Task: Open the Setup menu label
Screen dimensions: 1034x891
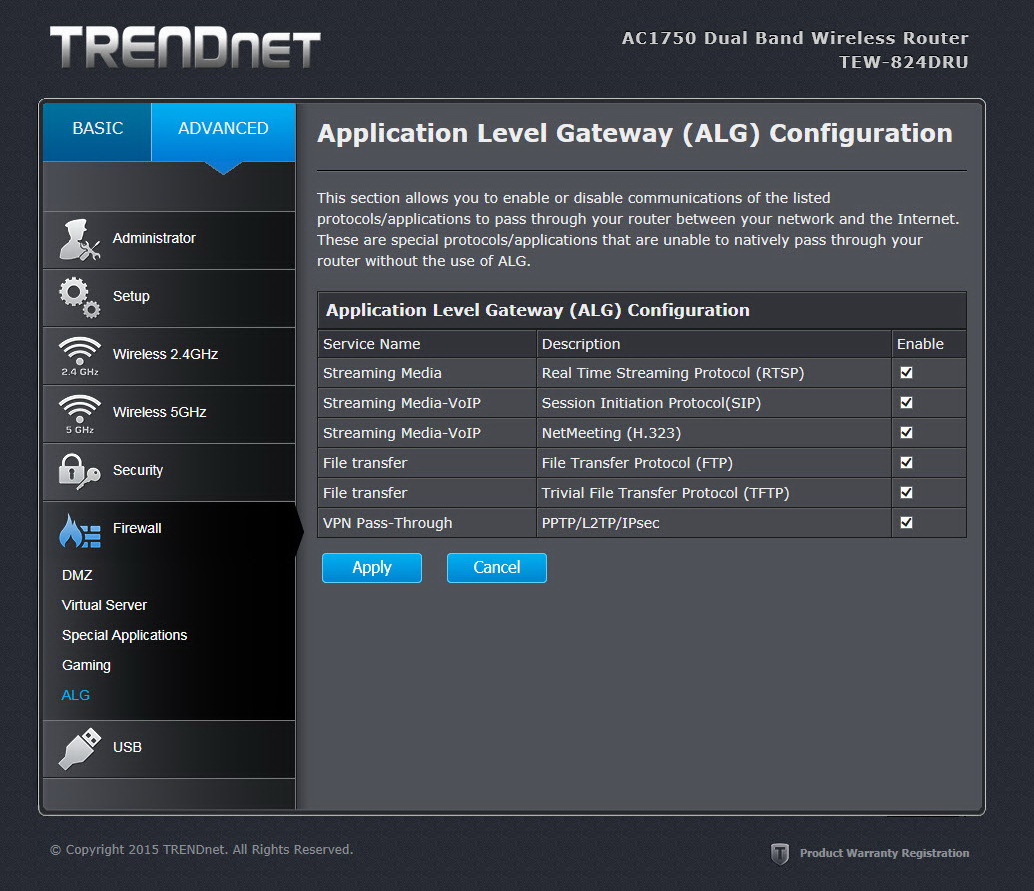Action: point(131,296)
